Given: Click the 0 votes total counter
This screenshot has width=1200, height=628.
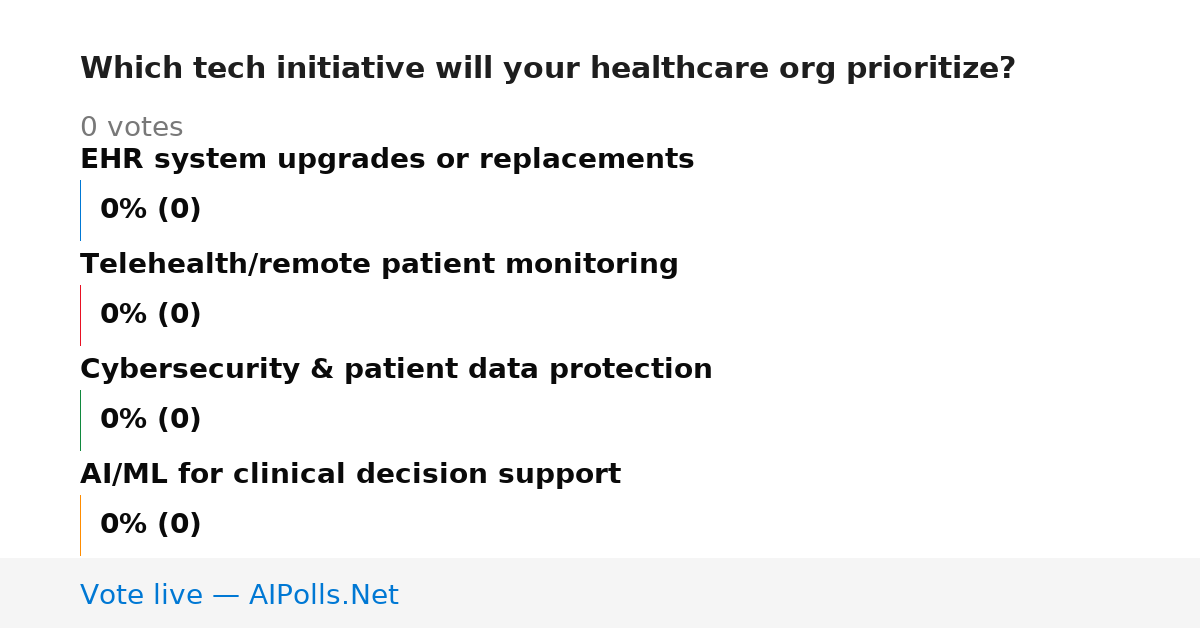Looking at the screenshot, I should (131, 128).
